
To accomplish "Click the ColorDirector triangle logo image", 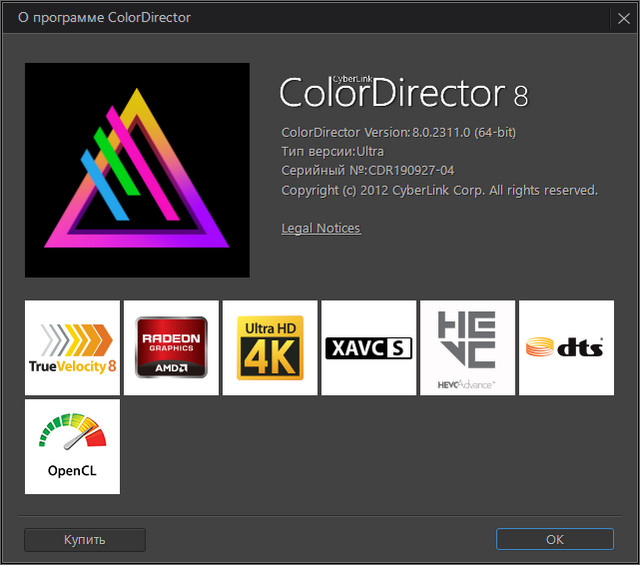I will pyautogui.click(x=137, y=170).
